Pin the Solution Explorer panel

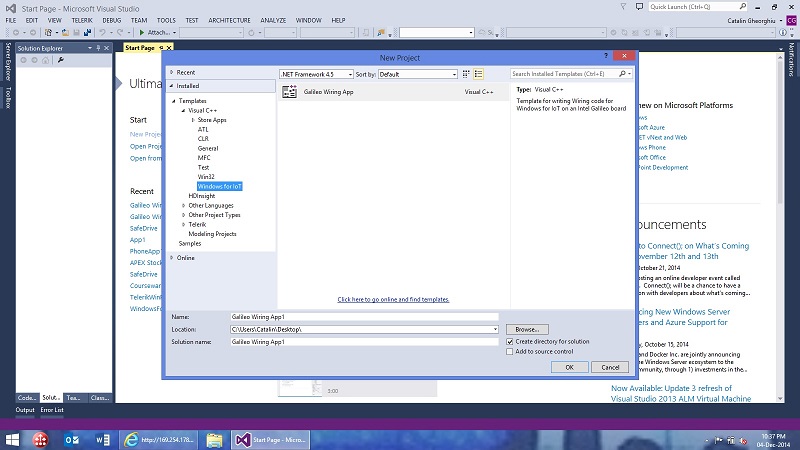[98, 48]
